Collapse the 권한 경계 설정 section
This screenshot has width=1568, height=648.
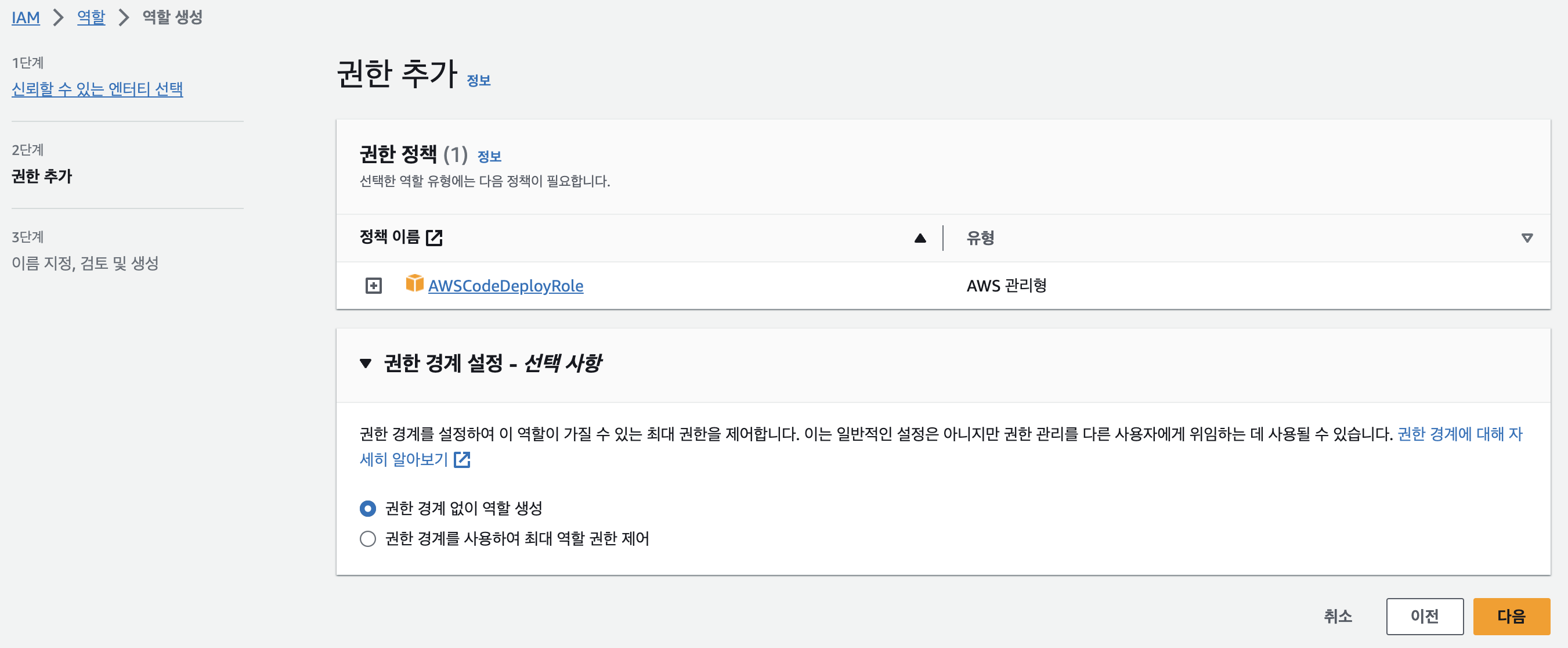click(x=365, y=363)
